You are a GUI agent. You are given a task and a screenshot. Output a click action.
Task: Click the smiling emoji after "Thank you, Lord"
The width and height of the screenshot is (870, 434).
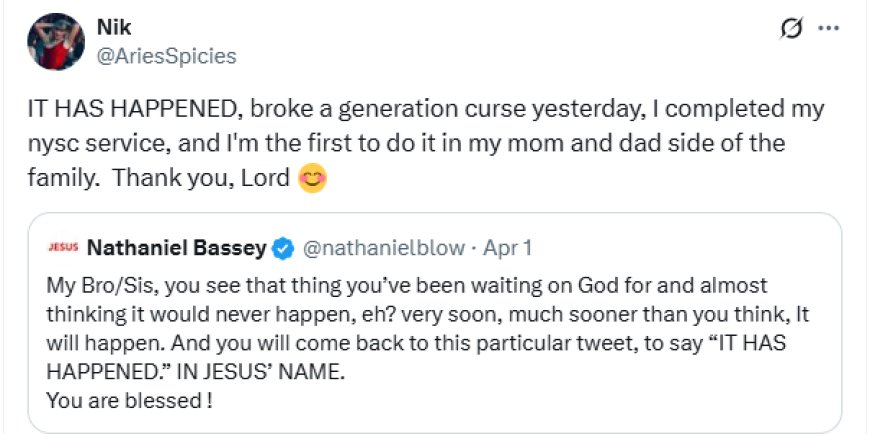[x=312, y=180]
